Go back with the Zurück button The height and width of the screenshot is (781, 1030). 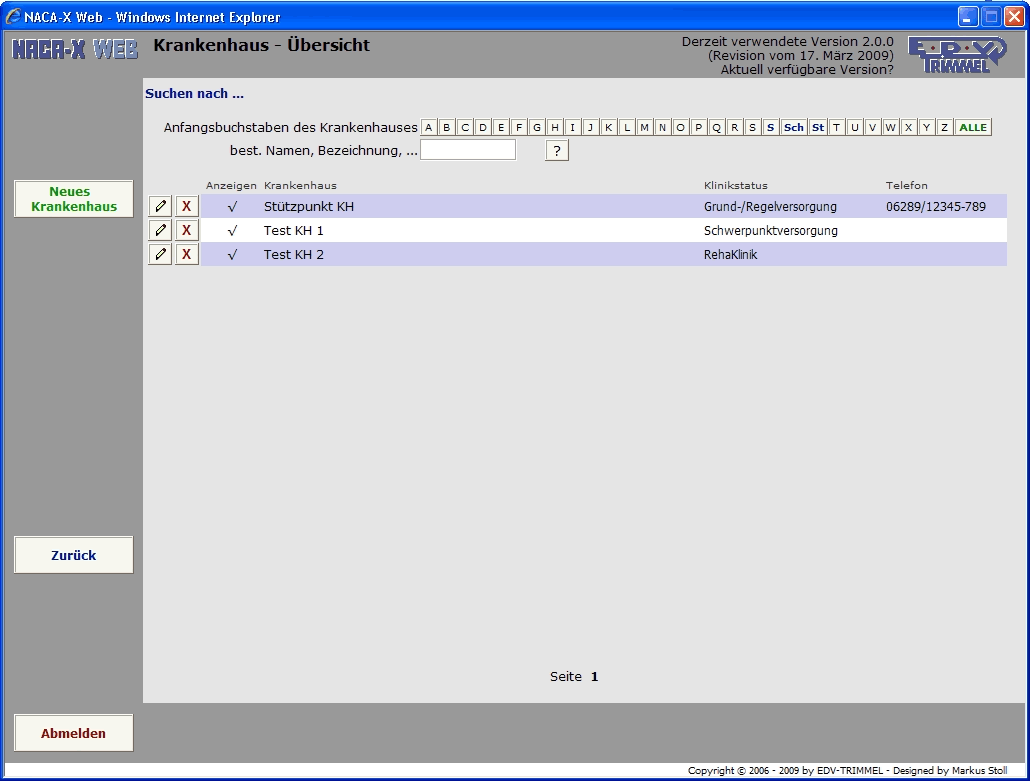click(x=74, y=555)
